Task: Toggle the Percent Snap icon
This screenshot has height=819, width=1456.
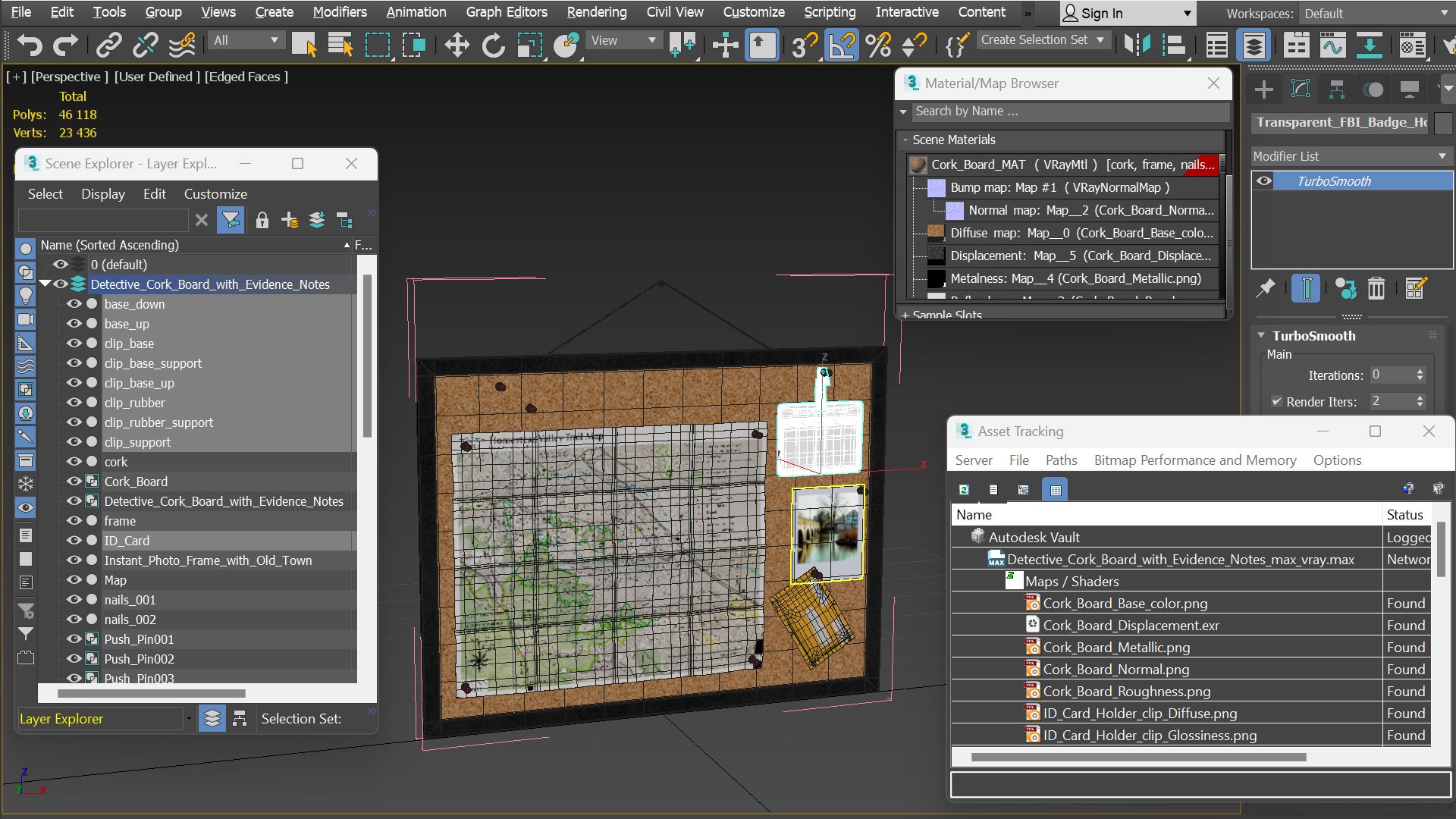Action: click(x=878, y=45)
